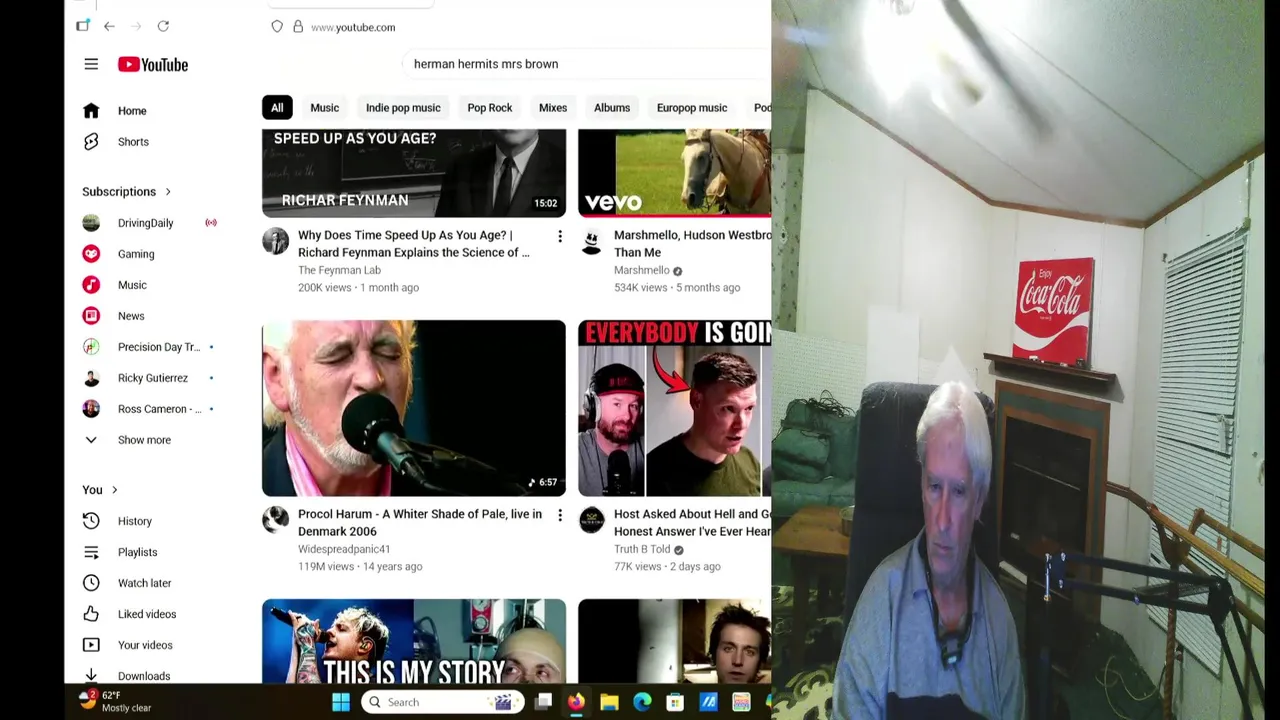Screen dimensions: 1280x720
Task: Expand the Subscriptions section heading
Action: [x=127, y=192]
